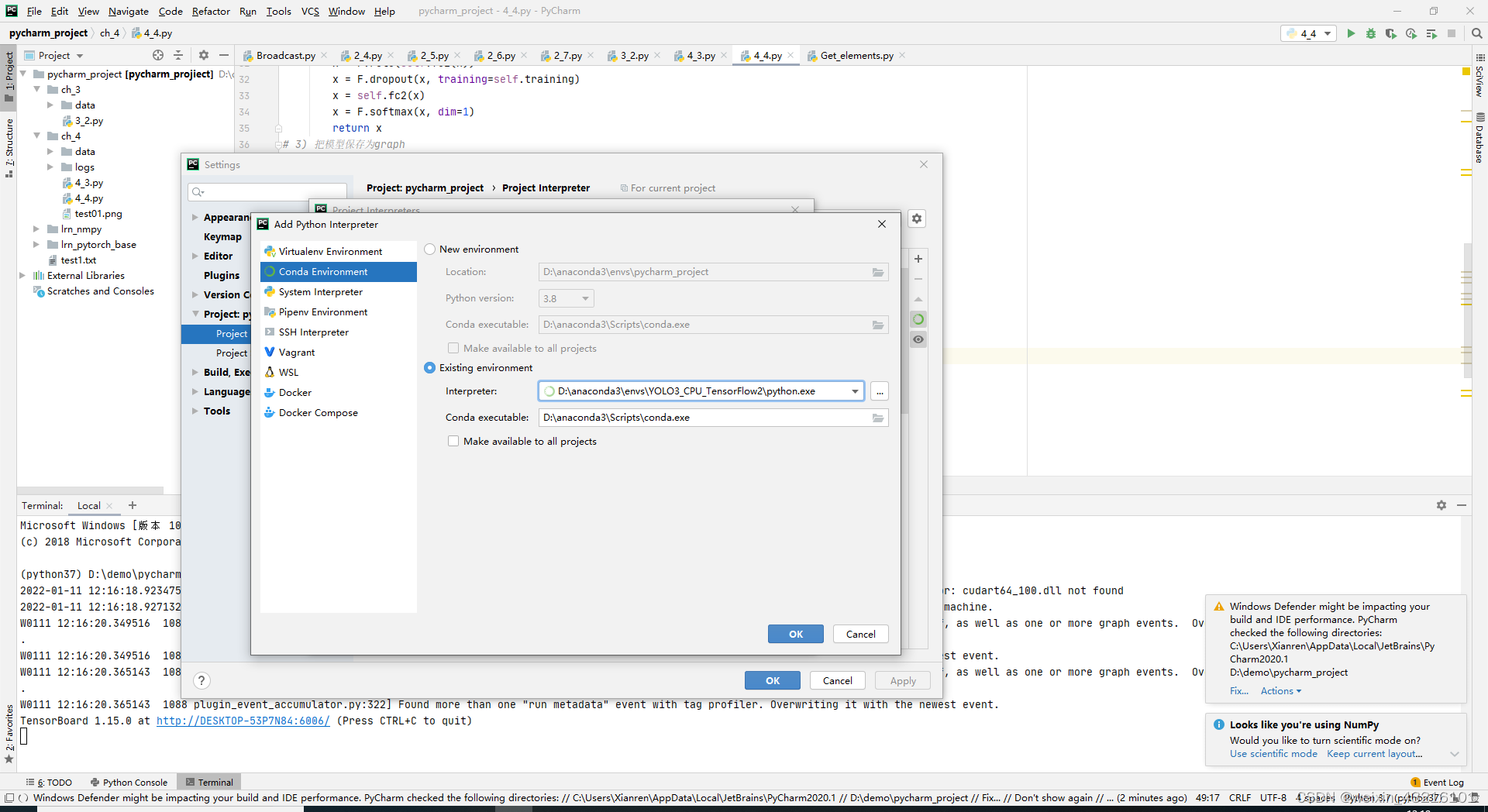Switch to the Get_elements.py editor tab
This screenshot has height=812, width=1488.
(x=856, y=56)
